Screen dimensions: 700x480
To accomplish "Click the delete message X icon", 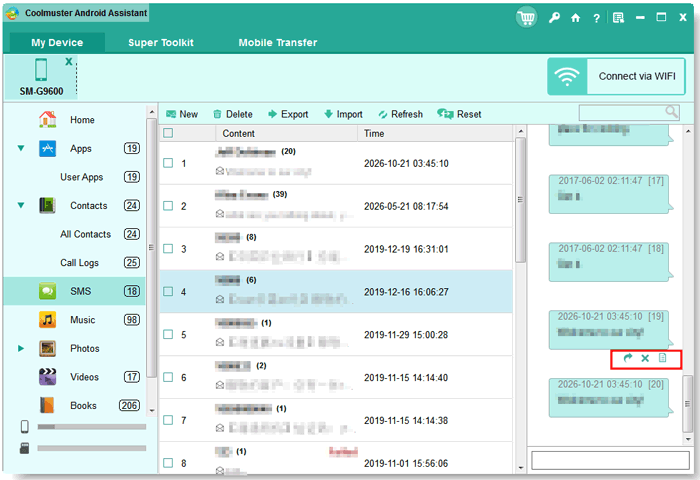I will point(645,358).
